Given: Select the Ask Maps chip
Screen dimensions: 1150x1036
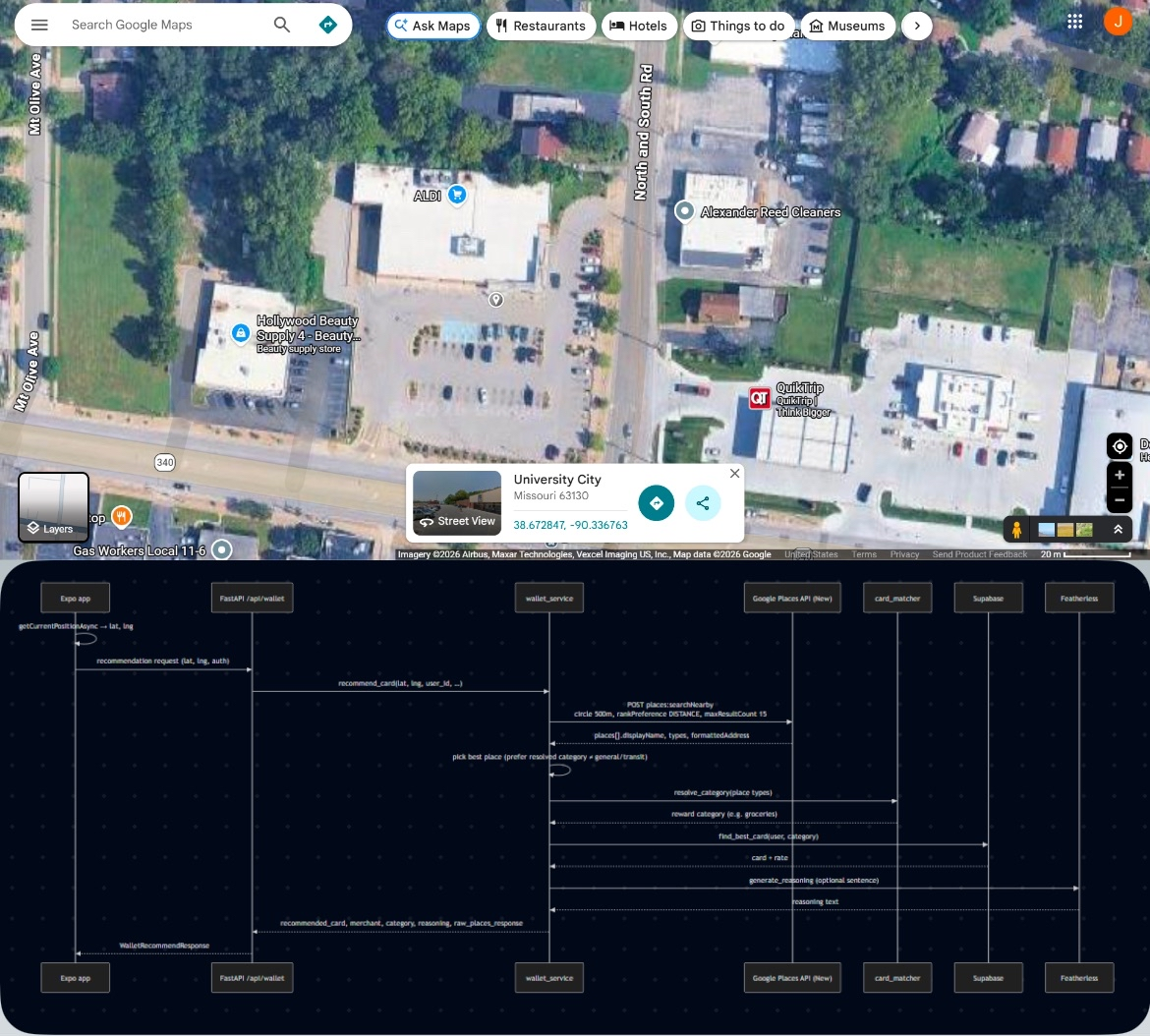Looking at the screenshot, I should (x=432, y=26).
